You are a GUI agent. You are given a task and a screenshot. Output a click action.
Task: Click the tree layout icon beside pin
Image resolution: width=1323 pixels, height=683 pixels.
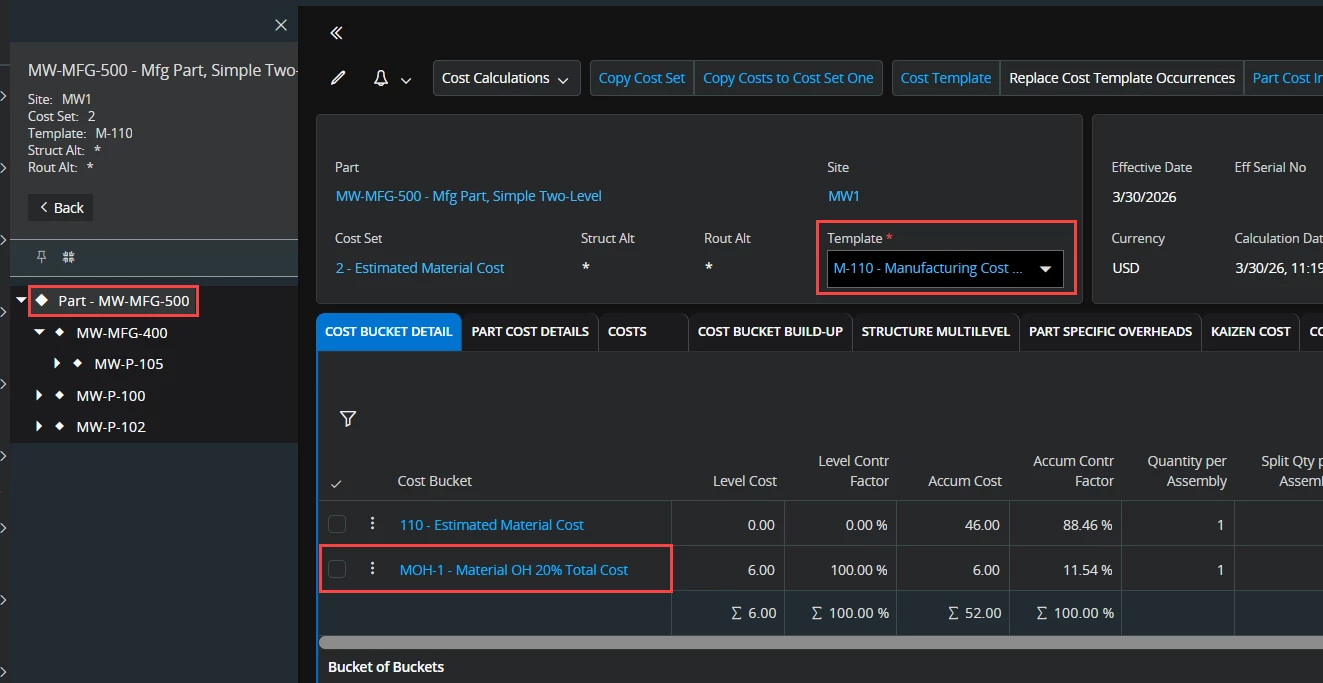tap(69, 257)
